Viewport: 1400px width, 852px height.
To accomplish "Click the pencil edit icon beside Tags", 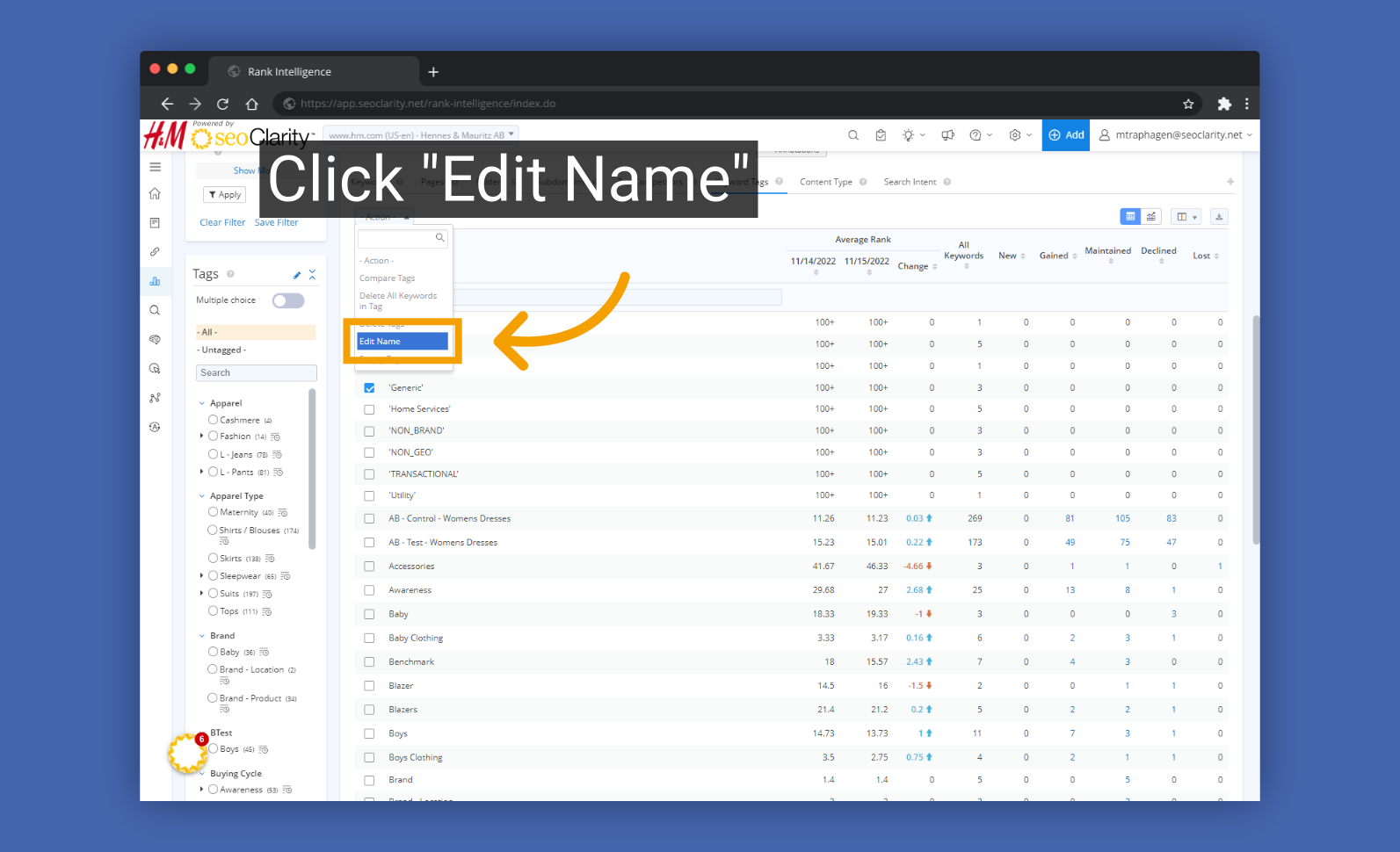I will click(297, 275).
